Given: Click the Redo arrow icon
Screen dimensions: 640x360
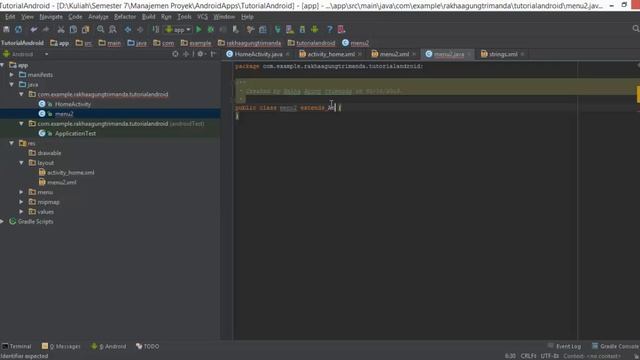Looking at the screenshot, I should [x=46, y=29].
